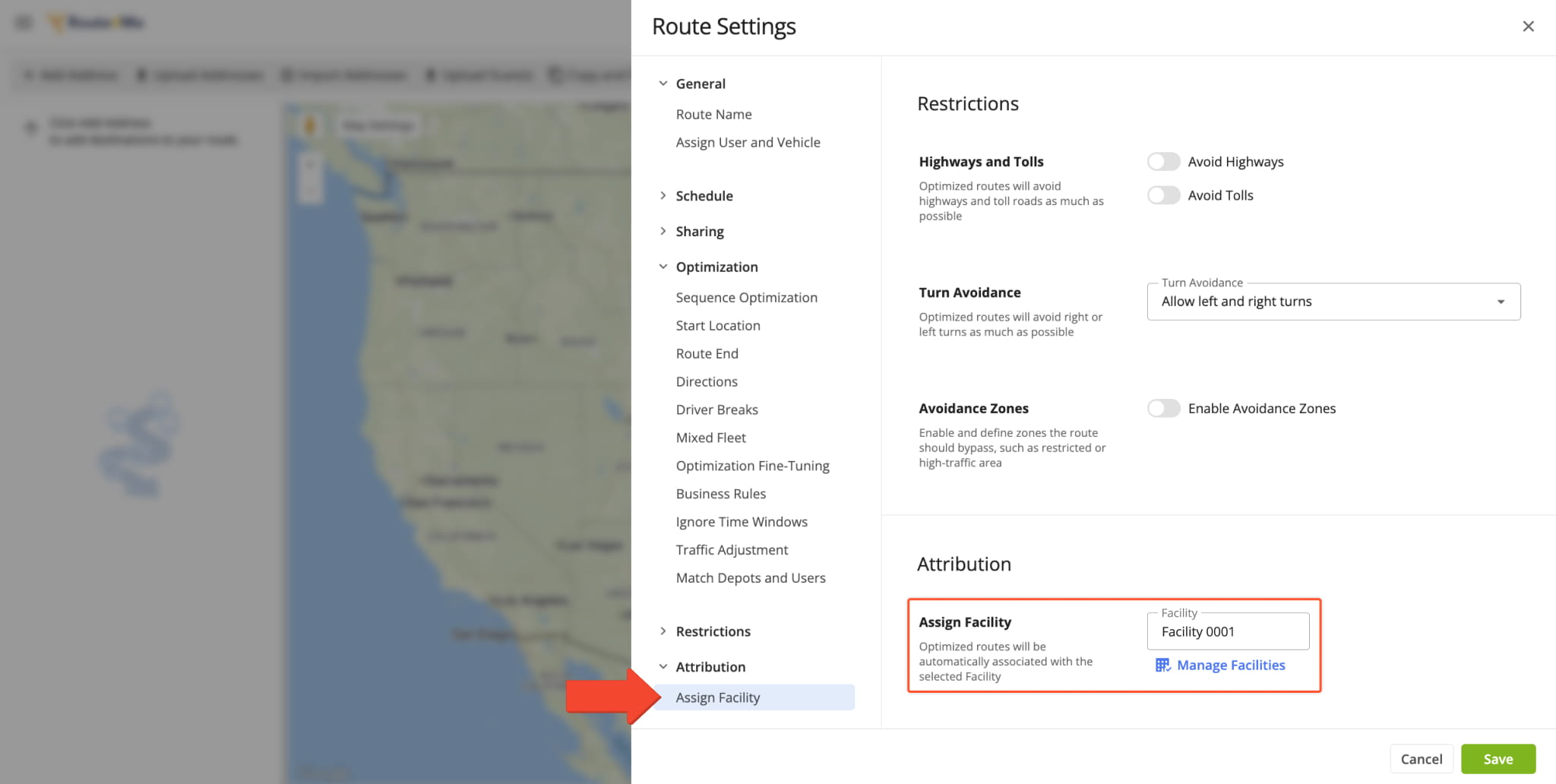
Task: Enable the Avoid Highways toggle
Action: [1163, 162]
